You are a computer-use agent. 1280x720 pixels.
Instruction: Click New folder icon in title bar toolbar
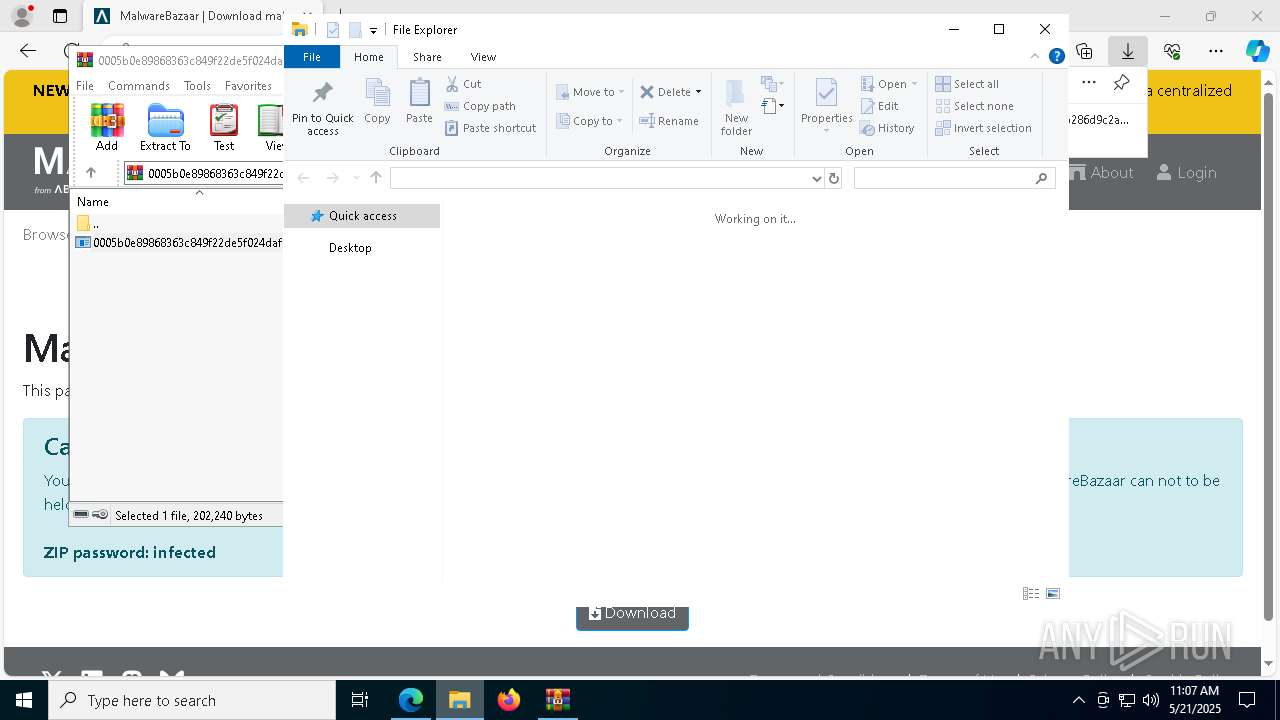point(355,30)
